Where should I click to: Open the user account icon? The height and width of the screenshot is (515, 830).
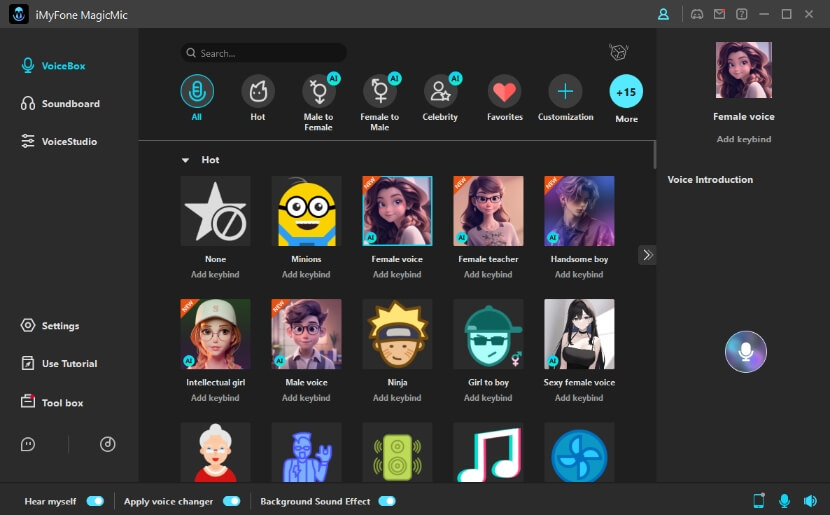coord(663,14)
